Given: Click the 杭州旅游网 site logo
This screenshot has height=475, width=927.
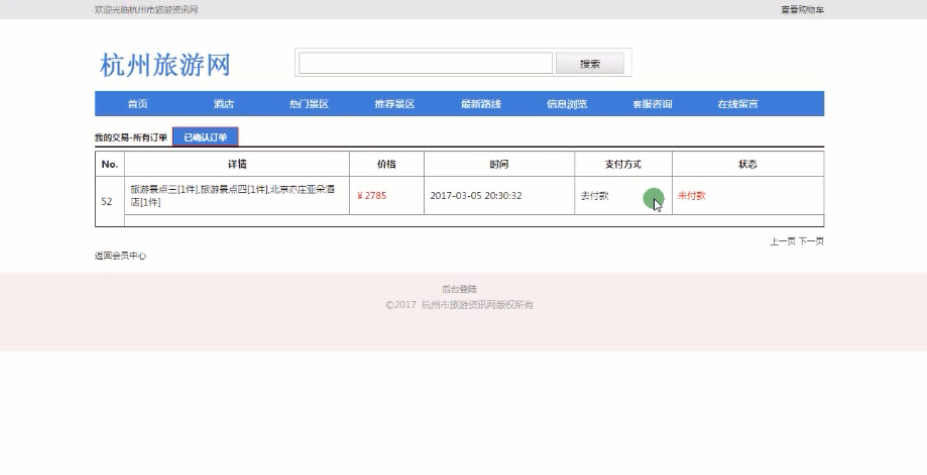Looking at the screenshot, I should [x=165, y=65].
